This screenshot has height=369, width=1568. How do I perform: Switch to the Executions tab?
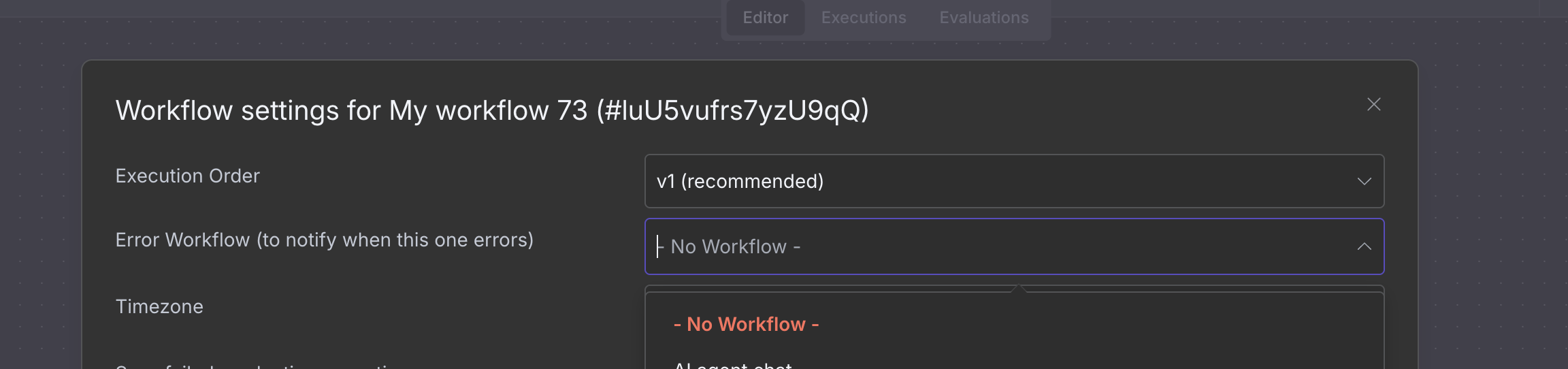coord(864,18)
